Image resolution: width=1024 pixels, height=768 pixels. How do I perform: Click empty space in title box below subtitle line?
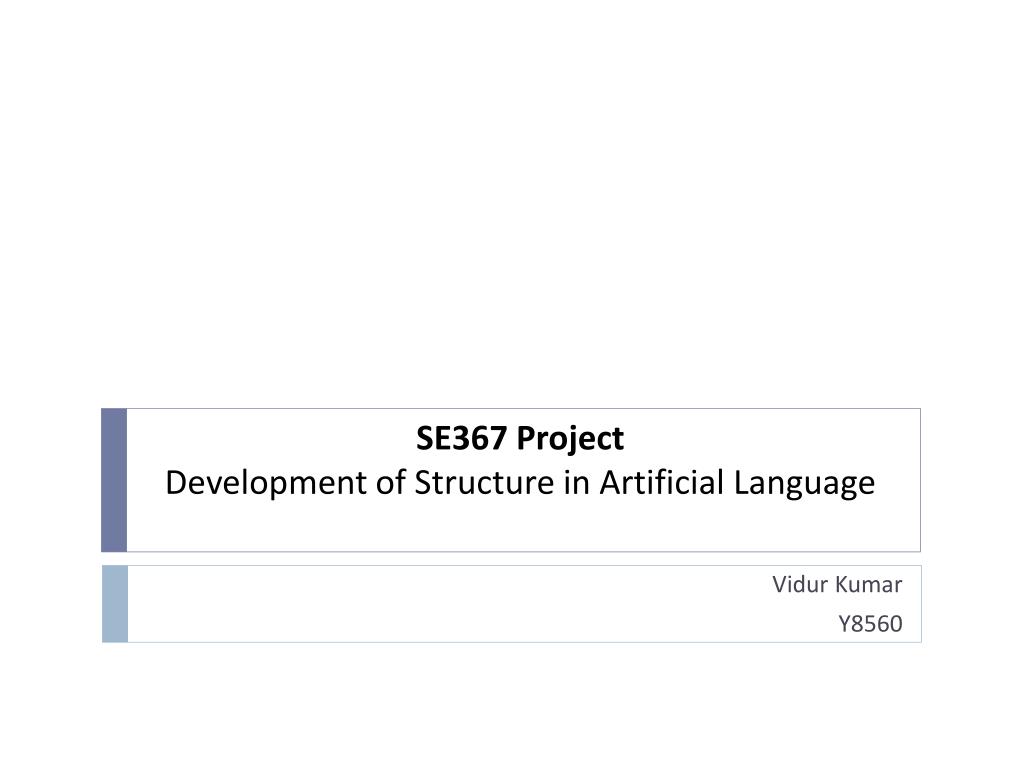pyautogui.click(x=522, y=528)
